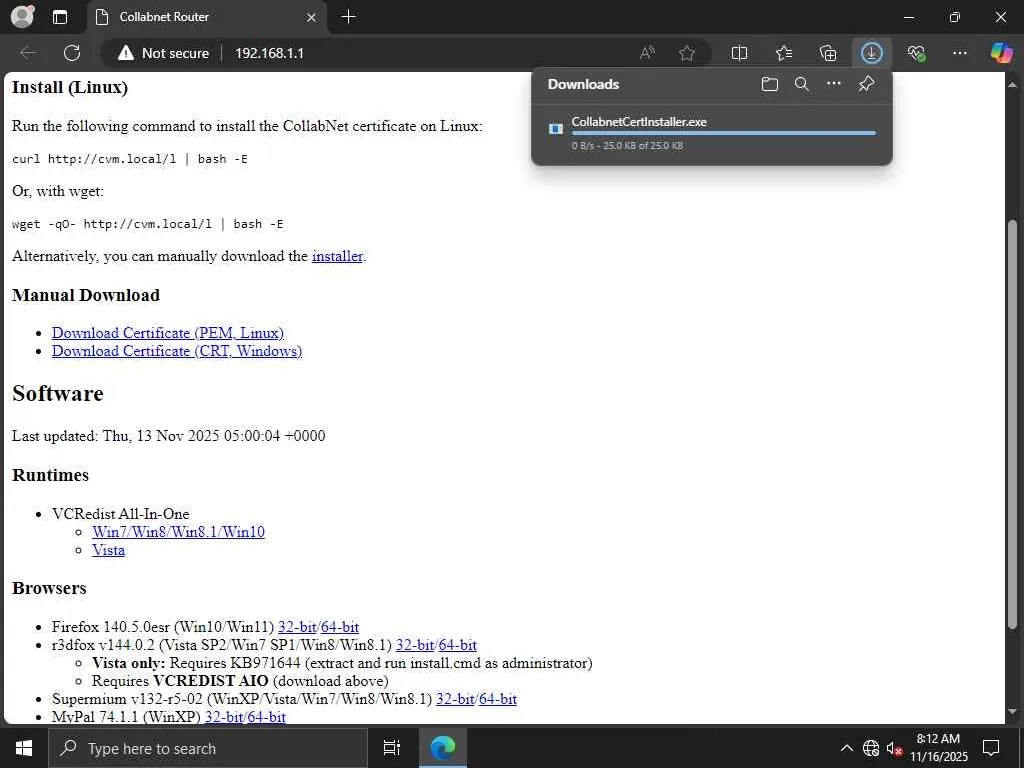Click the curl install command text

[130, 159]
